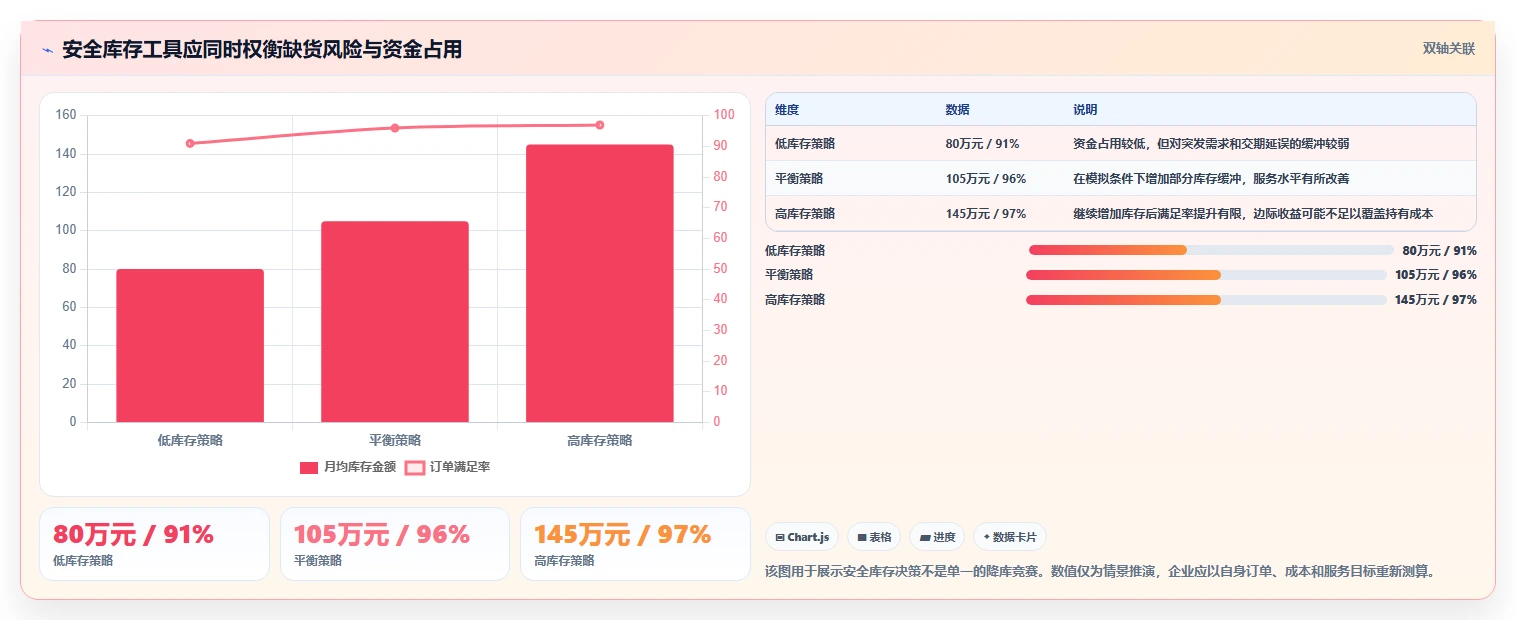Toggle the 月均库存金额 legend swatch
The image size is (1516, 620).
coord(309,467)
